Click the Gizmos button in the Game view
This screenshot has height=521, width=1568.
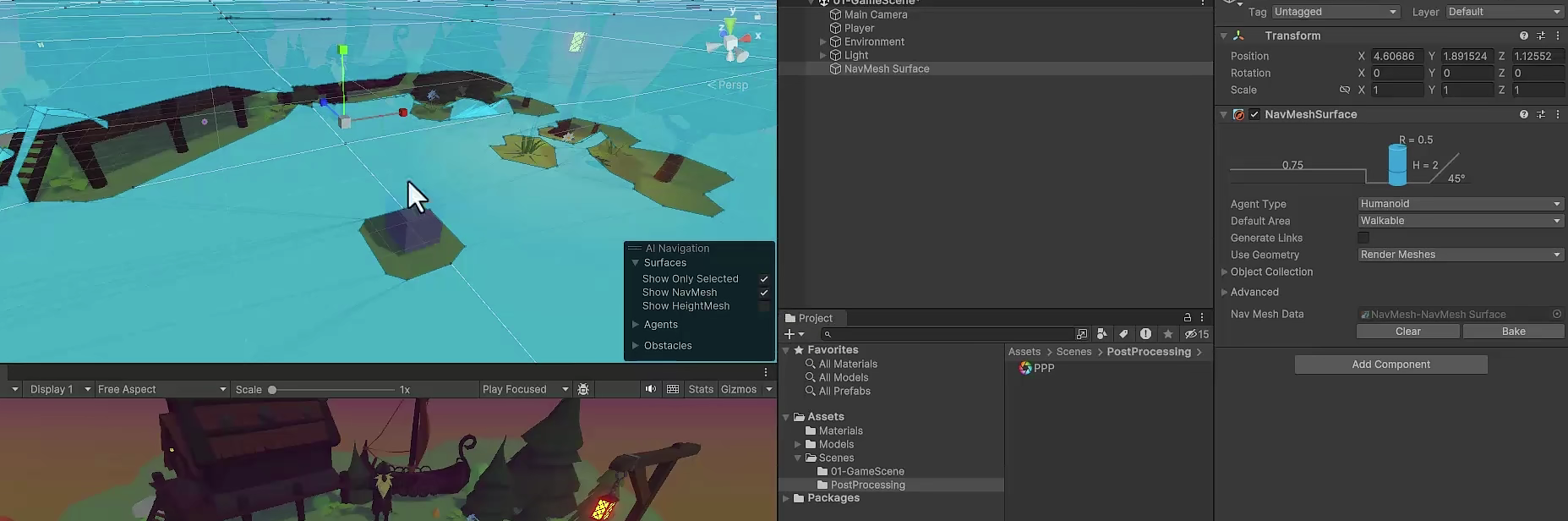(739, 389)
